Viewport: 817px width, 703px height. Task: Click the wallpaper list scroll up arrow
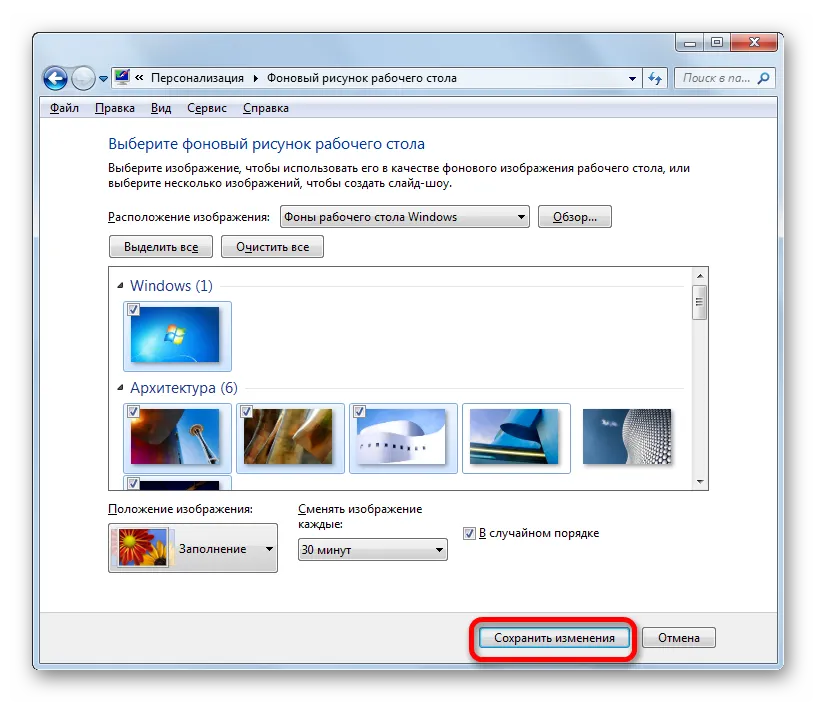(x=700, y=276)
